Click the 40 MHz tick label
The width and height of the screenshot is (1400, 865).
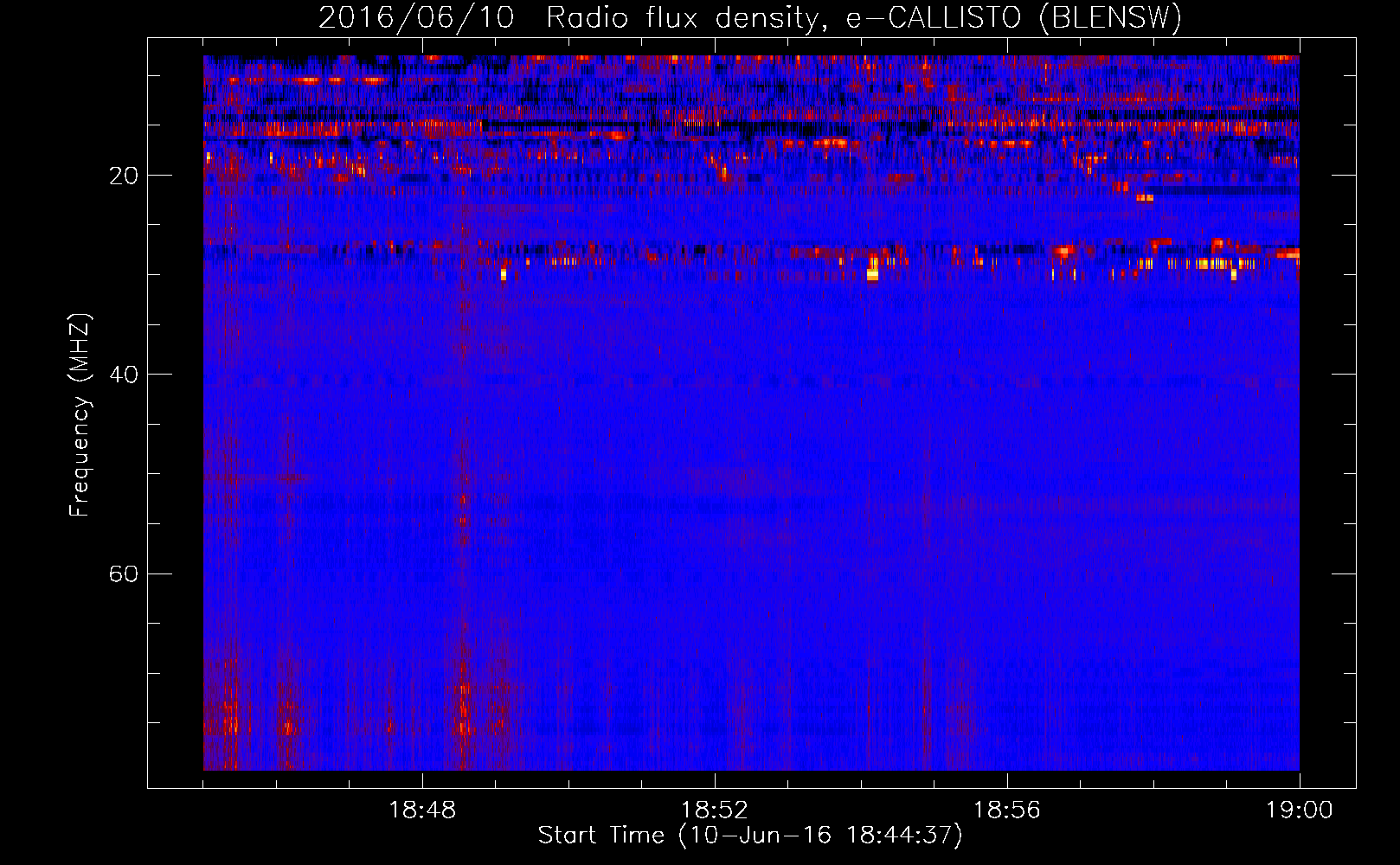coord(123,375)
